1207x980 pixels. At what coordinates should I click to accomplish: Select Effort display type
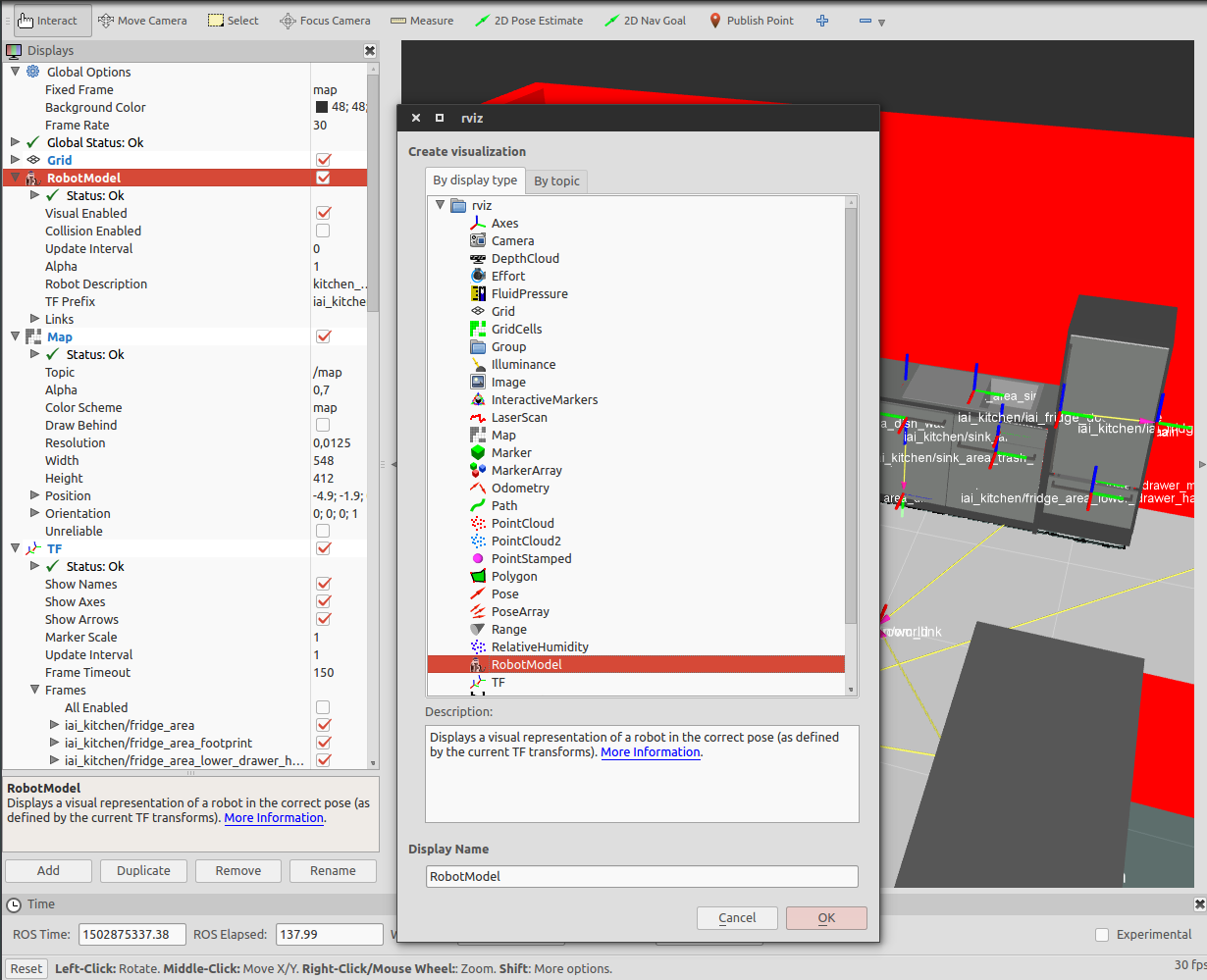click(508, 276)
